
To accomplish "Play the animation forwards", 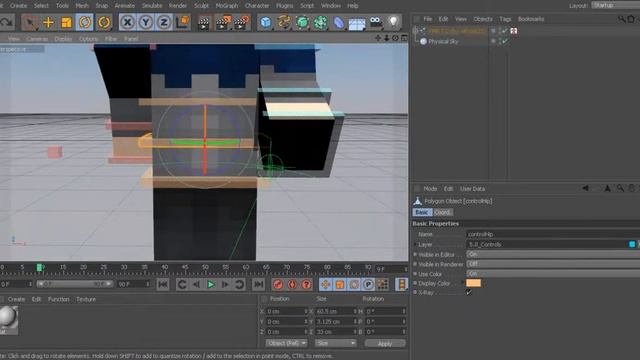I will tap(211, 284).
